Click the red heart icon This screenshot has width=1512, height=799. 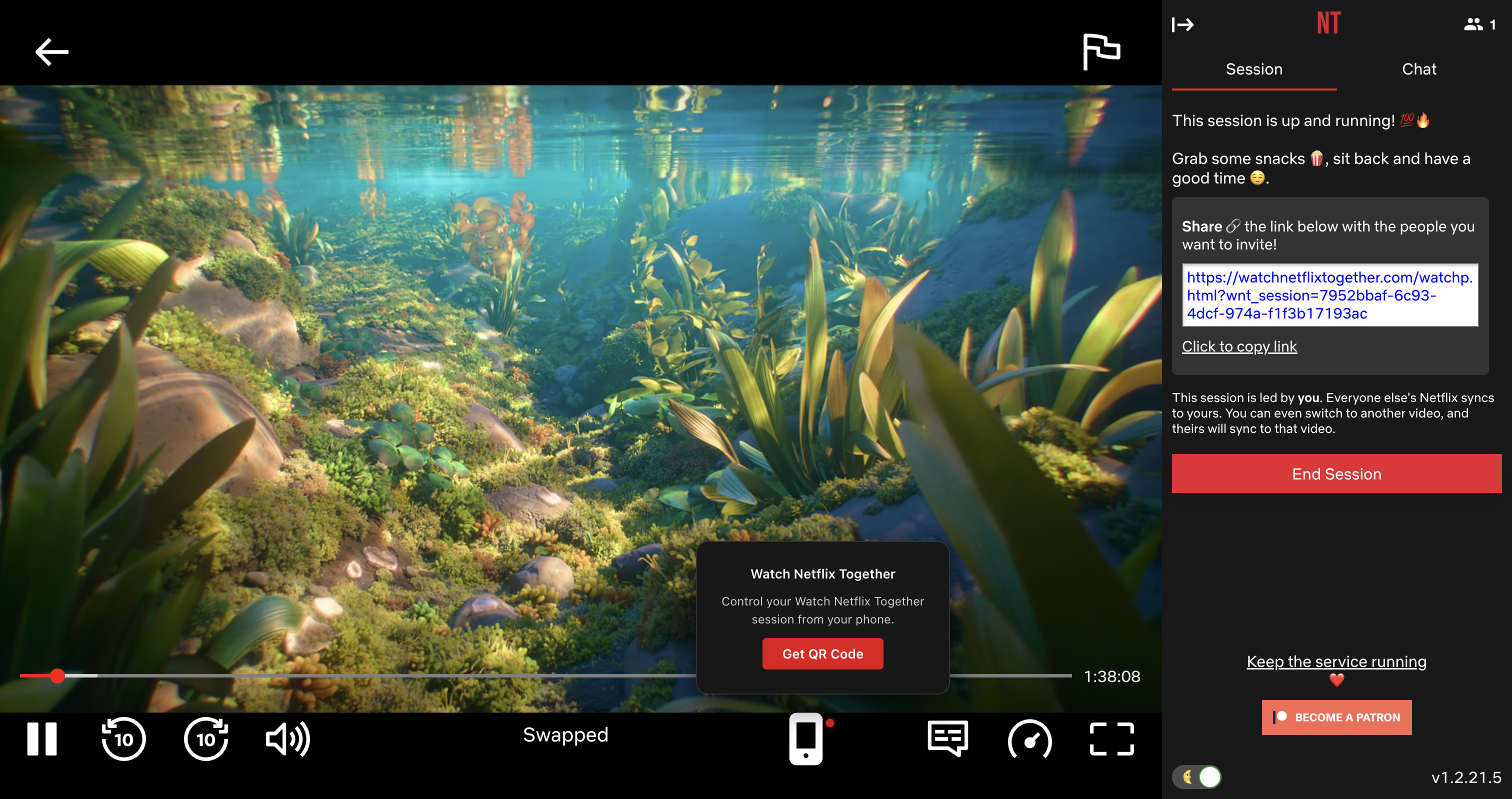point(1336,680)
